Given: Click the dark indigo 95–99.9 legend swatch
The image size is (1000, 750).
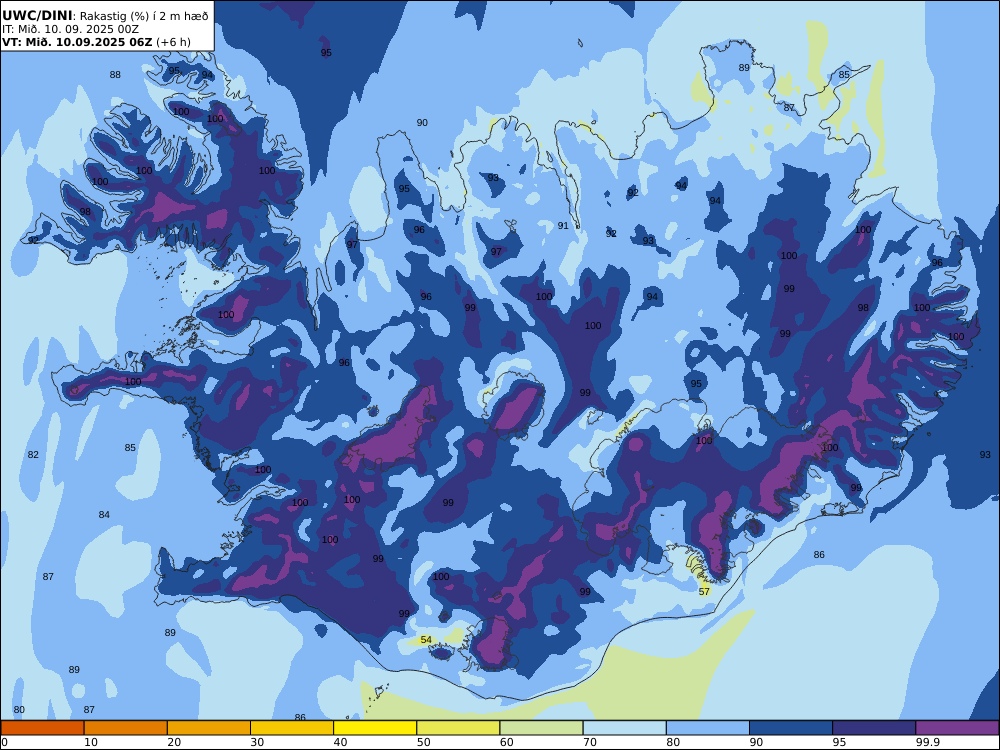Looking at the screenshot, I should click(874, 728).
